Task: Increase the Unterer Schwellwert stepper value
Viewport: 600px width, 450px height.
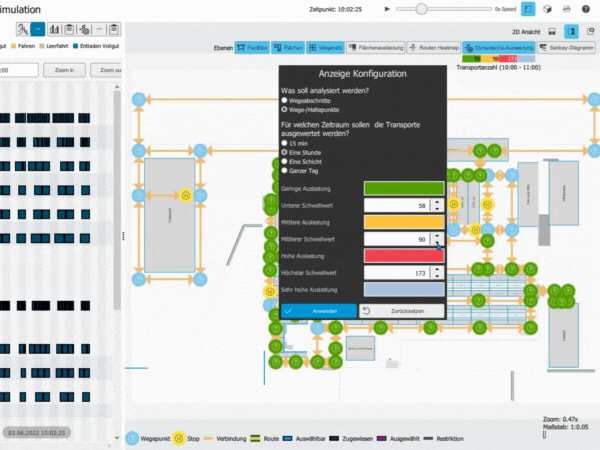Action: pos(437,201)
